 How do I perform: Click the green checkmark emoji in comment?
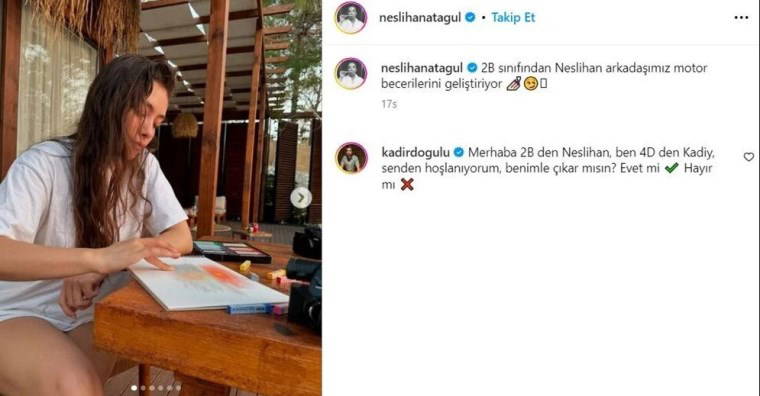point(671,168)
